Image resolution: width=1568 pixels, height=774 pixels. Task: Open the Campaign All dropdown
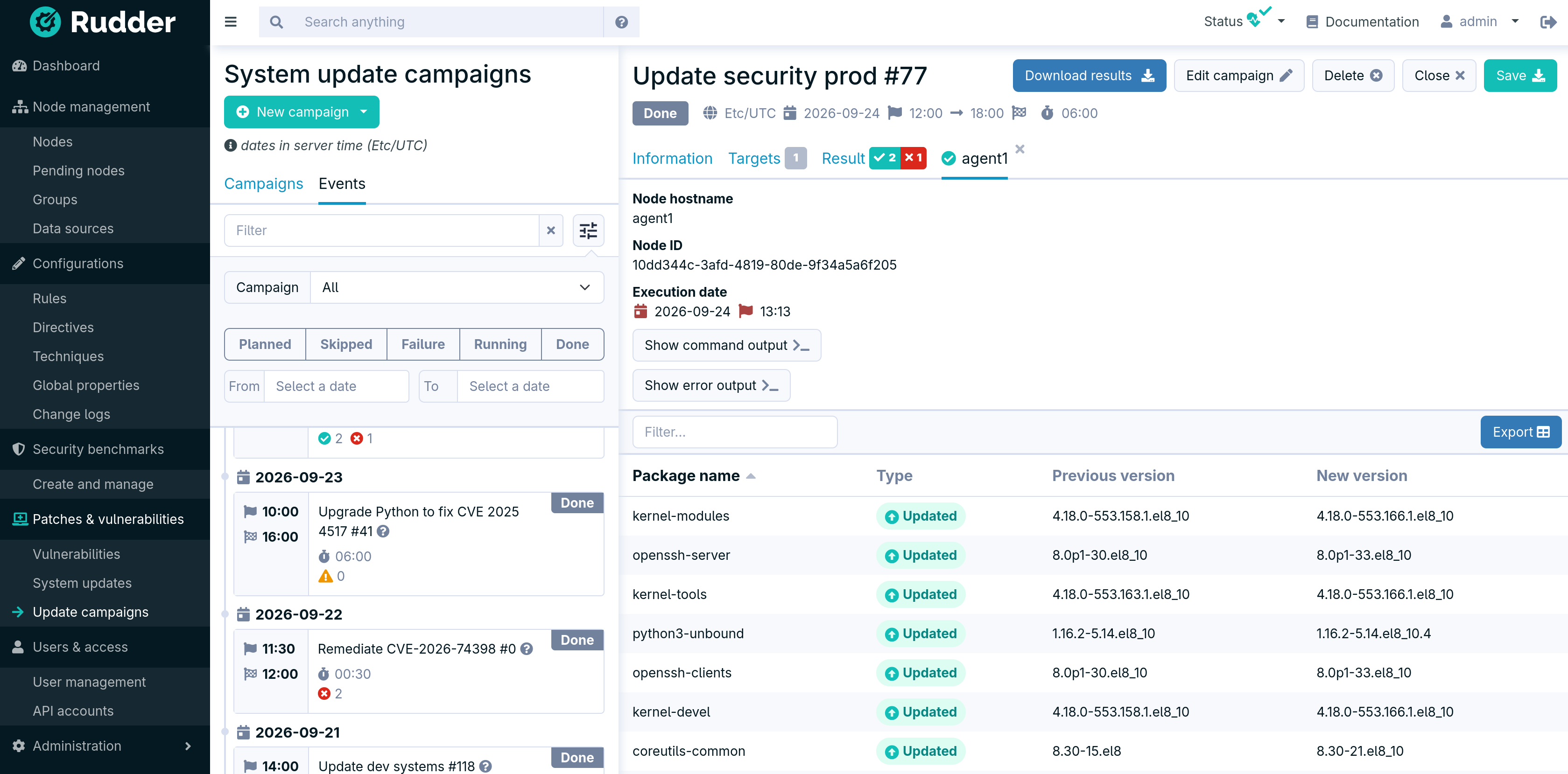[457, 287]
